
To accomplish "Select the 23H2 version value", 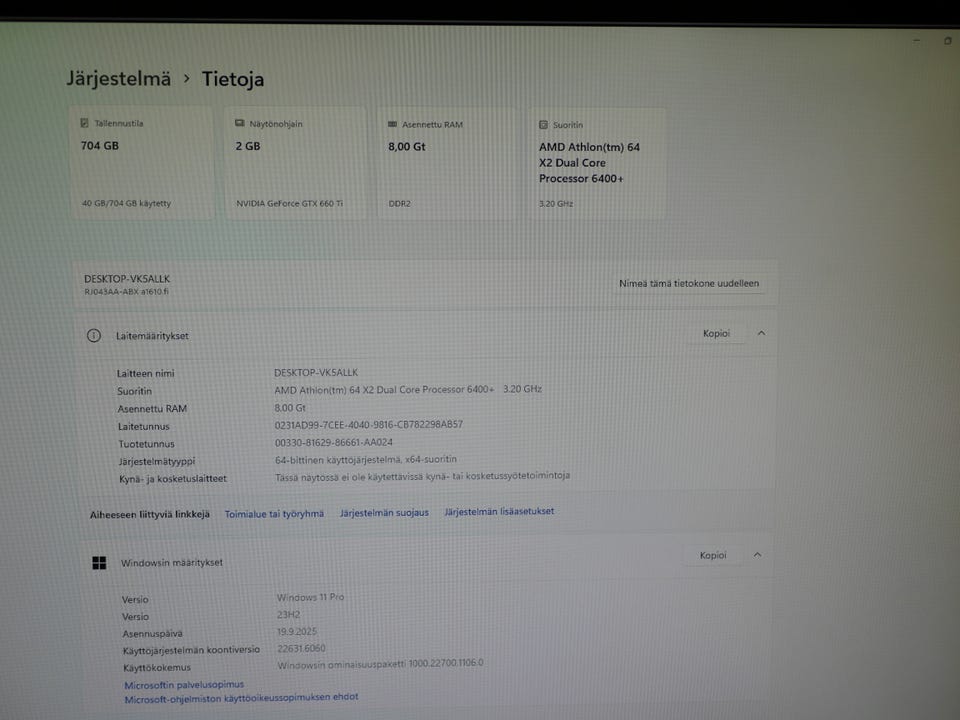I will tap(288, 614).
